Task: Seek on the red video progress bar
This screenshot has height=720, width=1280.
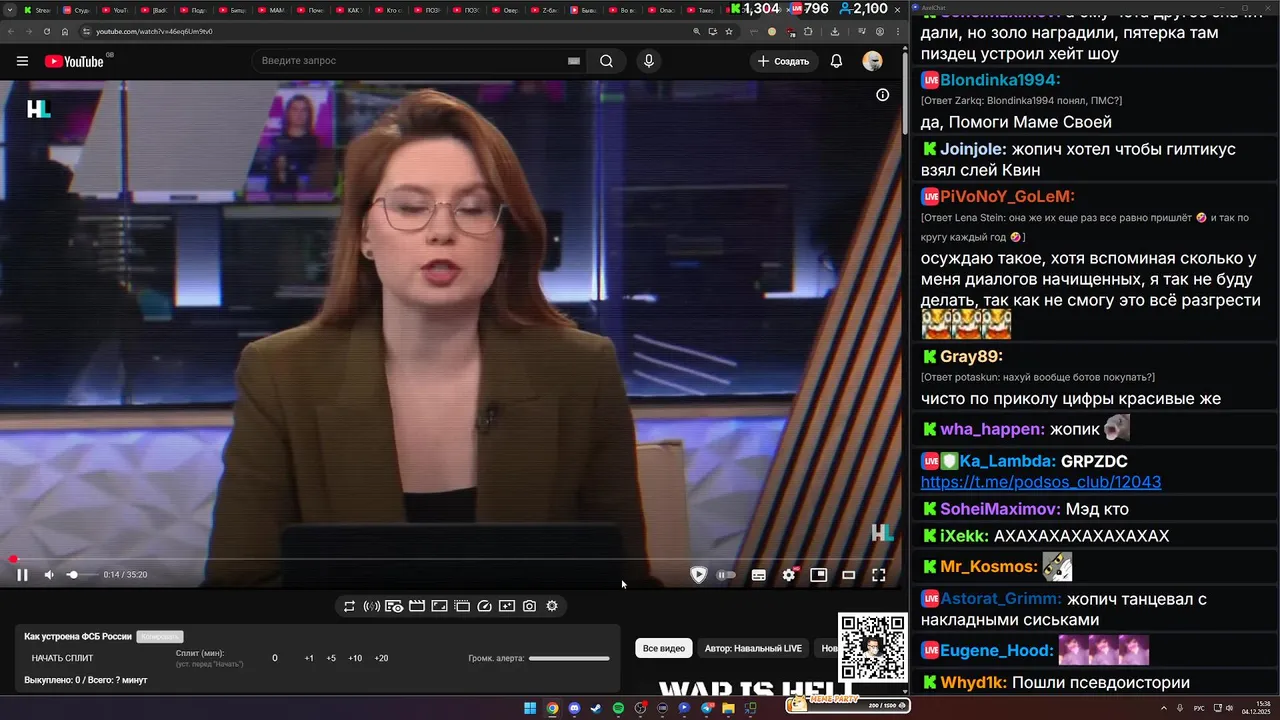Action: (450, 560)
